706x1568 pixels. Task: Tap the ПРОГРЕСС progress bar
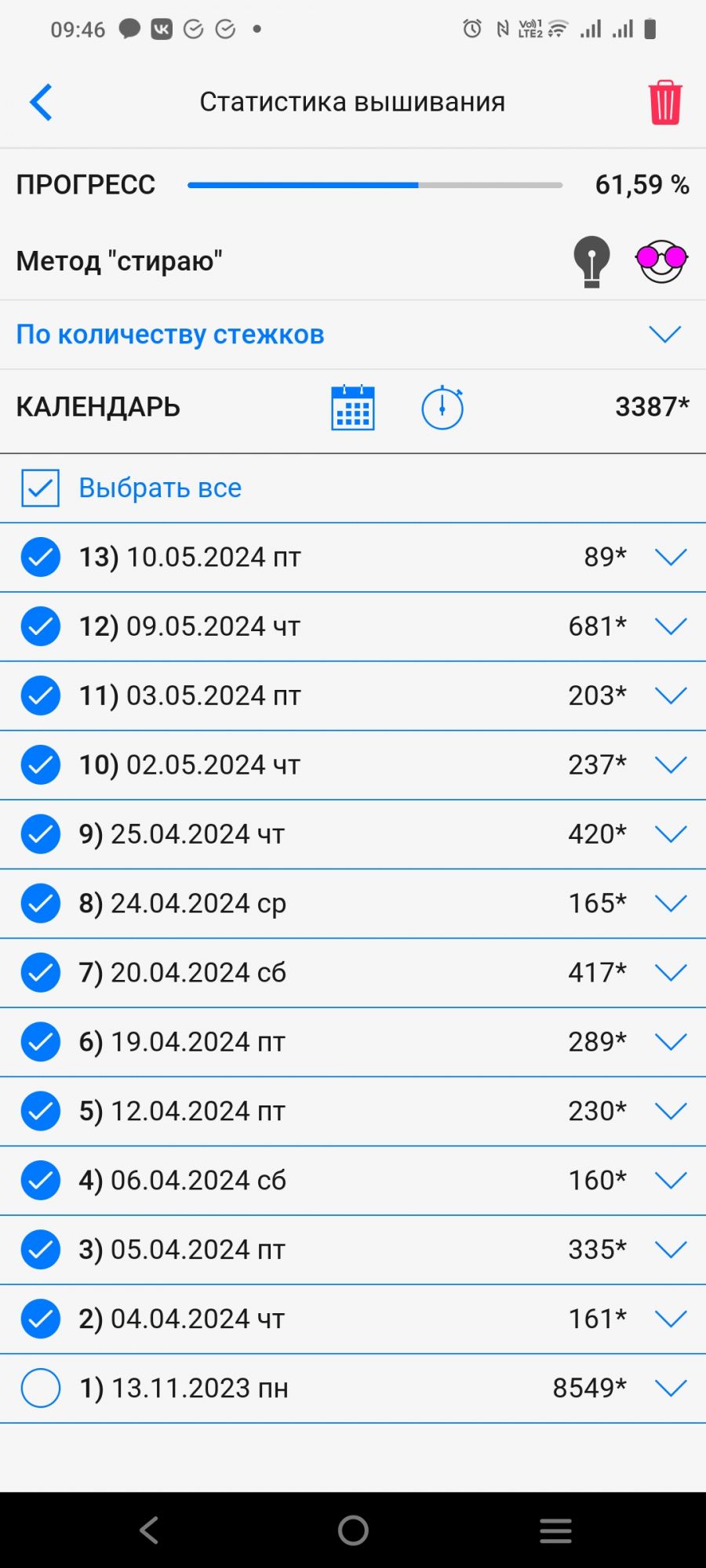[375, 185]
